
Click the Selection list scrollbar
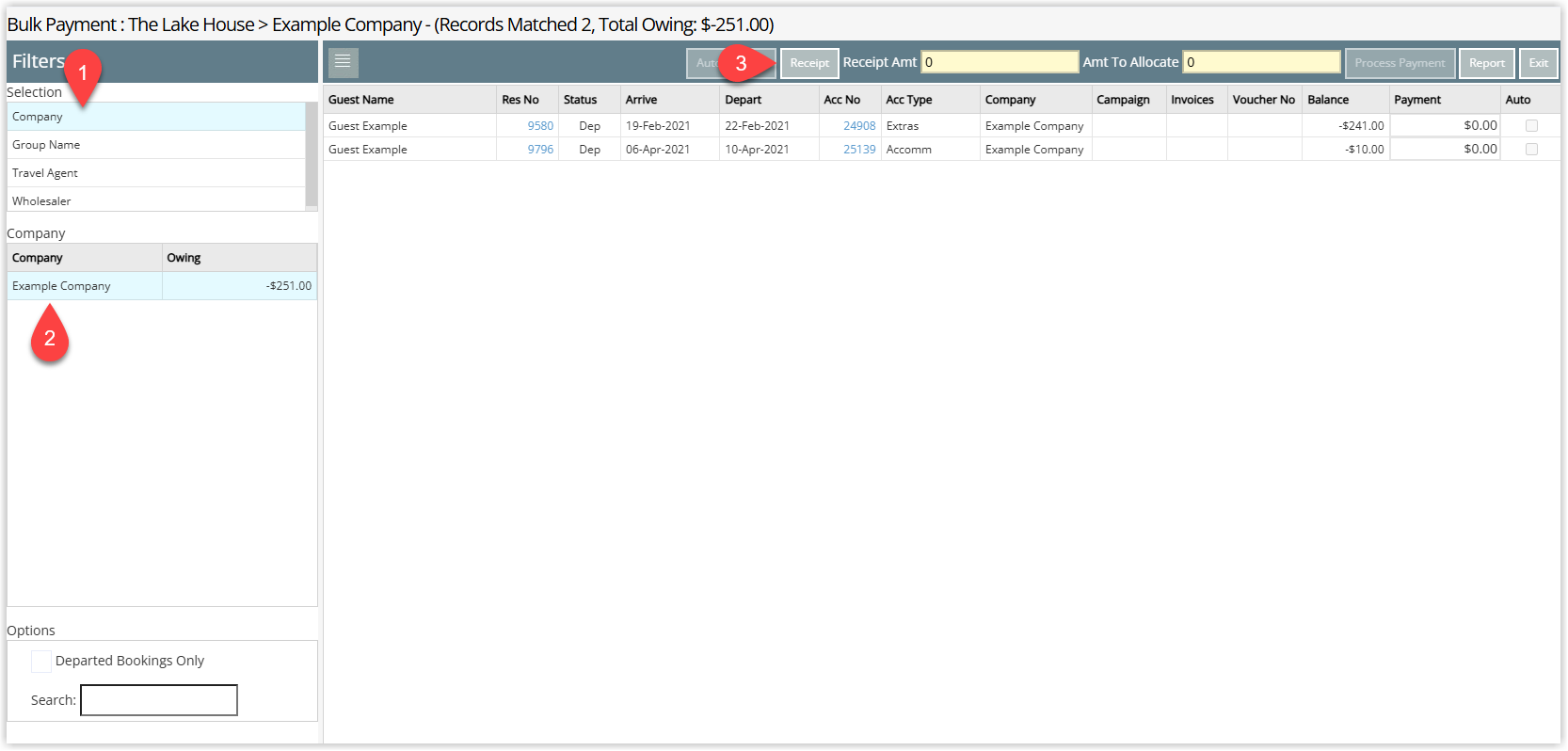click(312, 155)
